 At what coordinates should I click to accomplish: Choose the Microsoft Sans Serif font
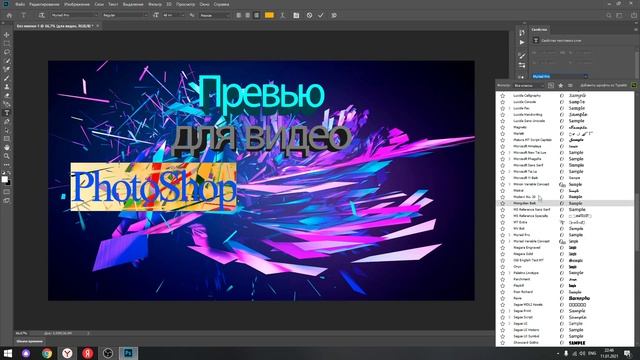528,165
